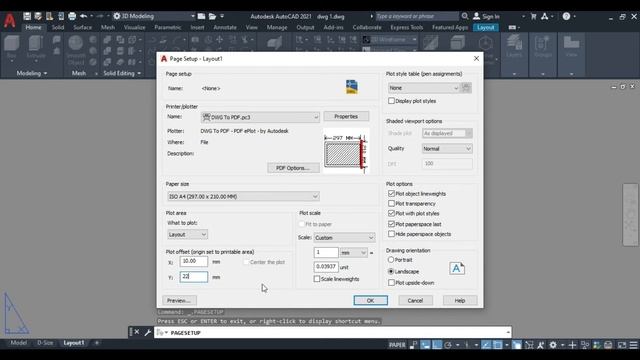Select the Box tool in Modeling panel
The width and height of the screenshot is (640, 360).
[11, 47]
